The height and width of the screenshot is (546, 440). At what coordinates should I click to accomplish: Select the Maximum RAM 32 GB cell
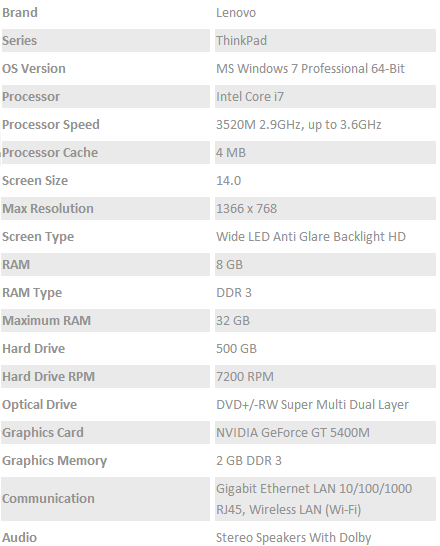point(325,321)
